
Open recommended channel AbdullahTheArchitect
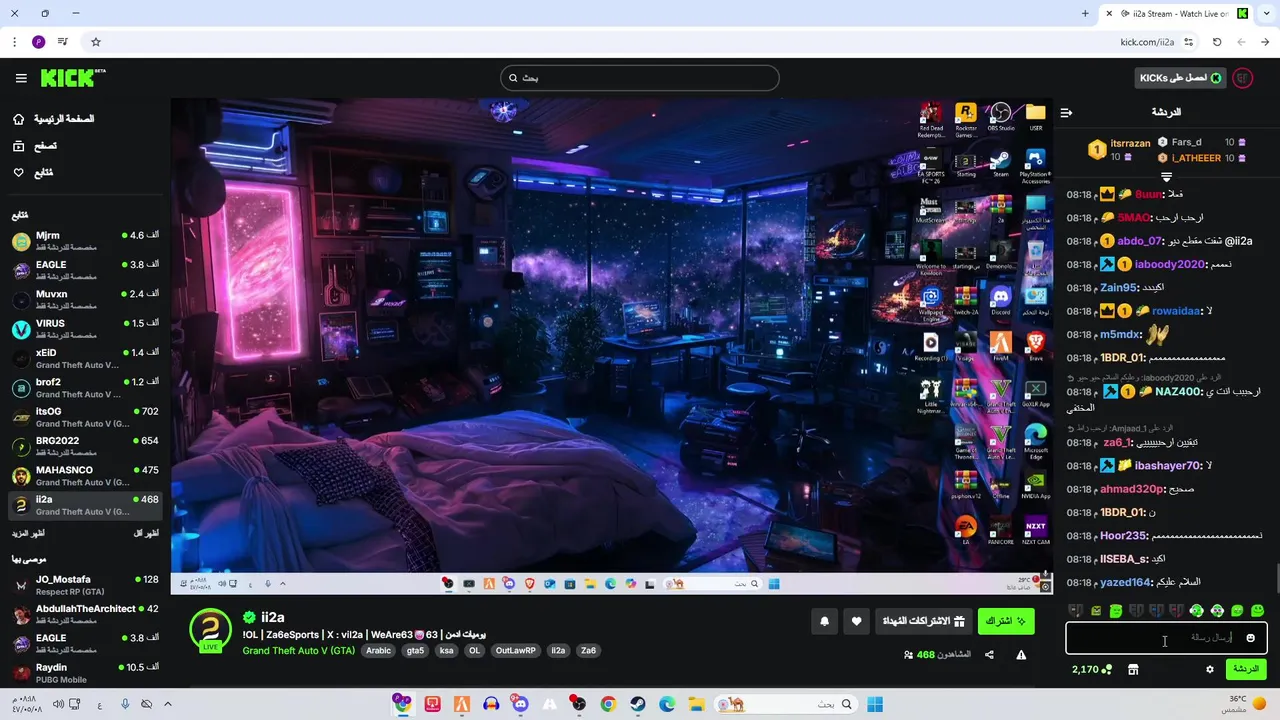(85, 614)
